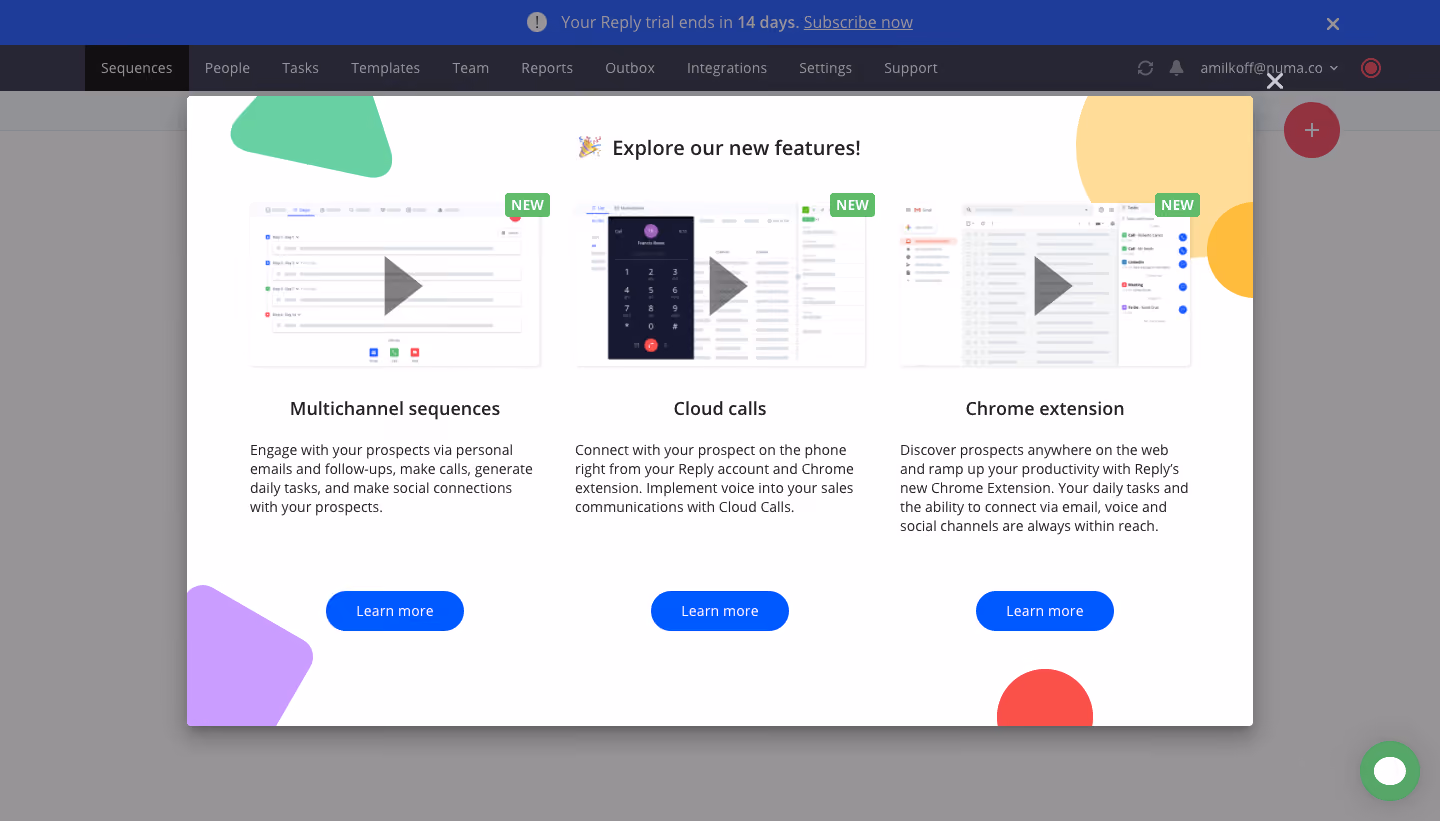View the Reports tab

coord(547,68)
